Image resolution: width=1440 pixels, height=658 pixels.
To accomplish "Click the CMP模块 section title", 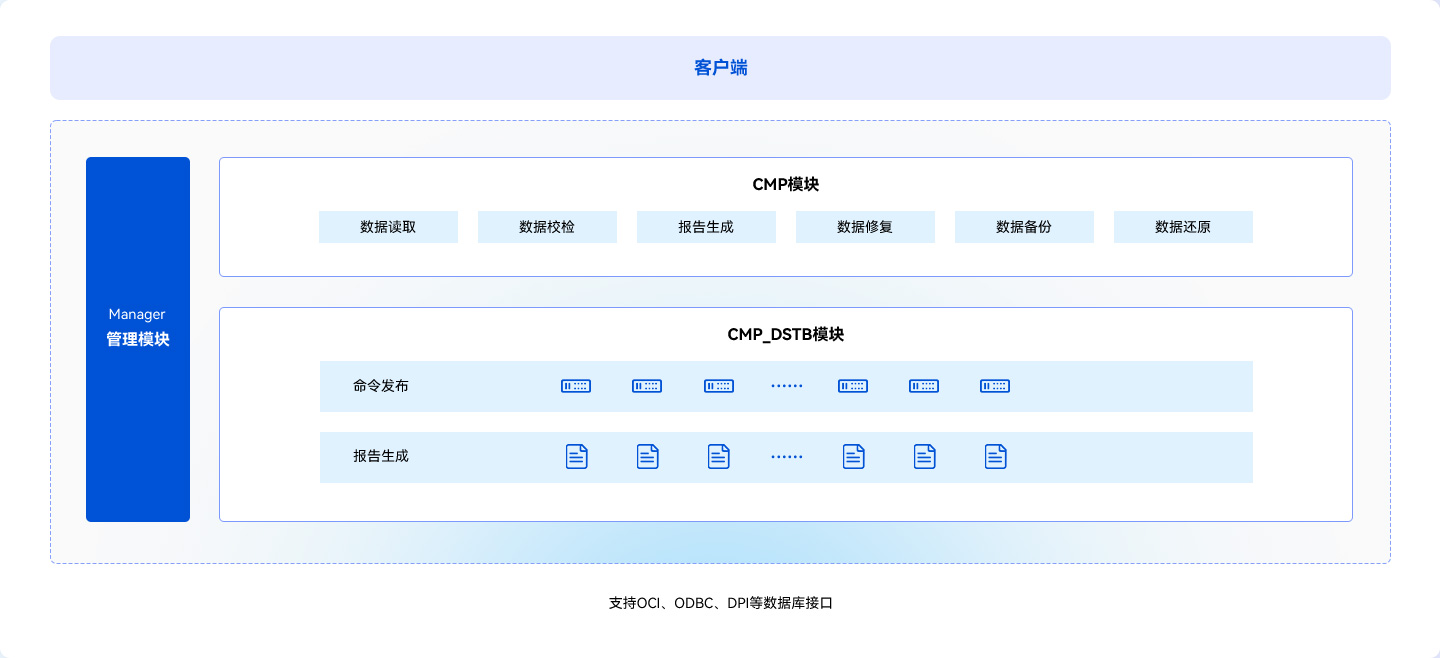I will (x=786, y=184).
